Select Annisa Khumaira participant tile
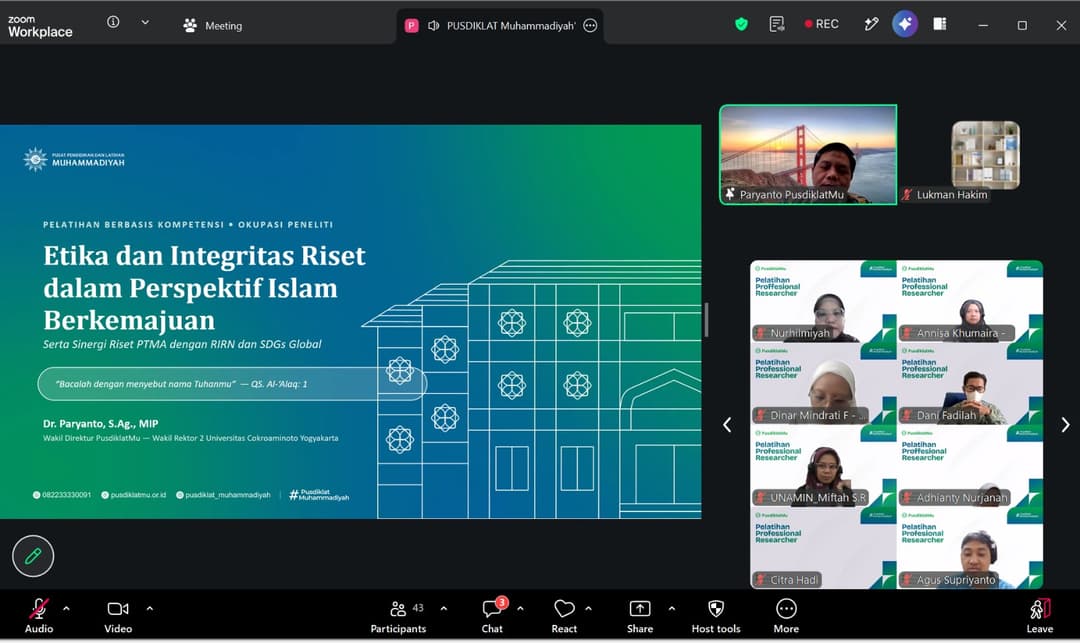The image size is (1080, 643). pos(970,301)
